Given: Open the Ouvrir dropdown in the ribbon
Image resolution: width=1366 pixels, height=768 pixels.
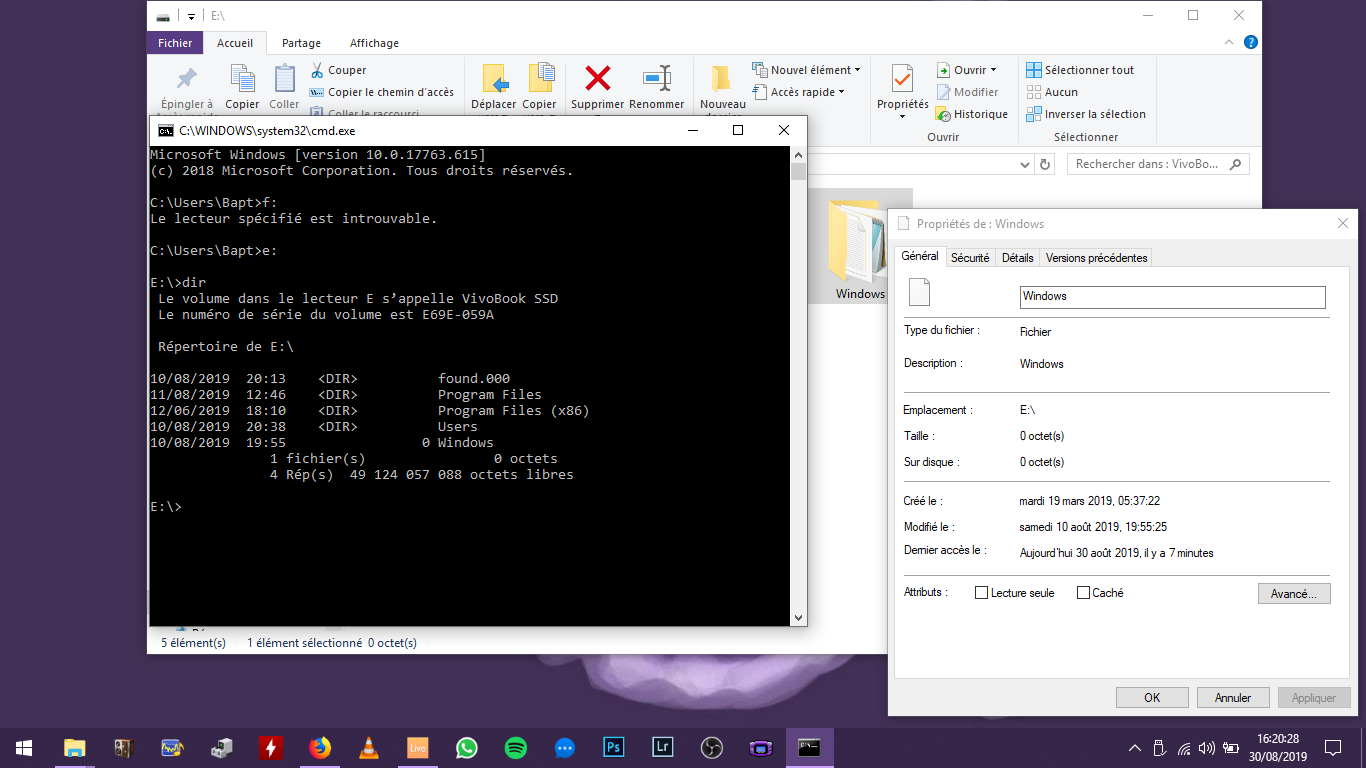Looking at the screenshot, I should pos(967,70).
